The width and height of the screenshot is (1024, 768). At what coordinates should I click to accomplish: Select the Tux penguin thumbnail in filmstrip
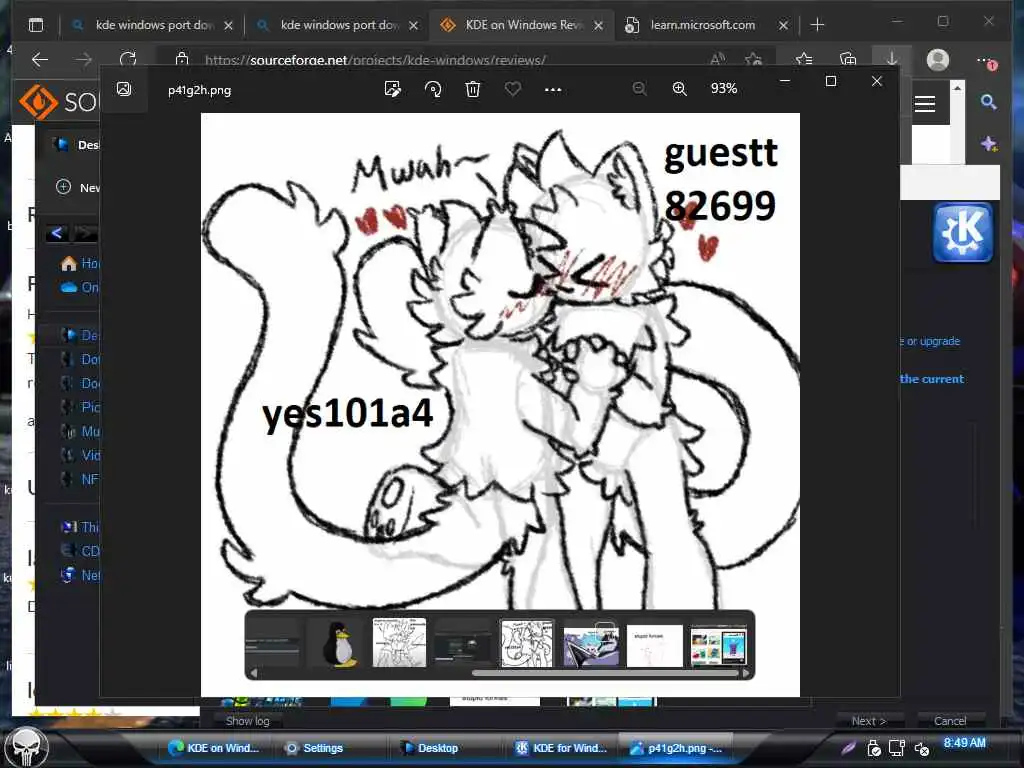[x=338, y=644]
